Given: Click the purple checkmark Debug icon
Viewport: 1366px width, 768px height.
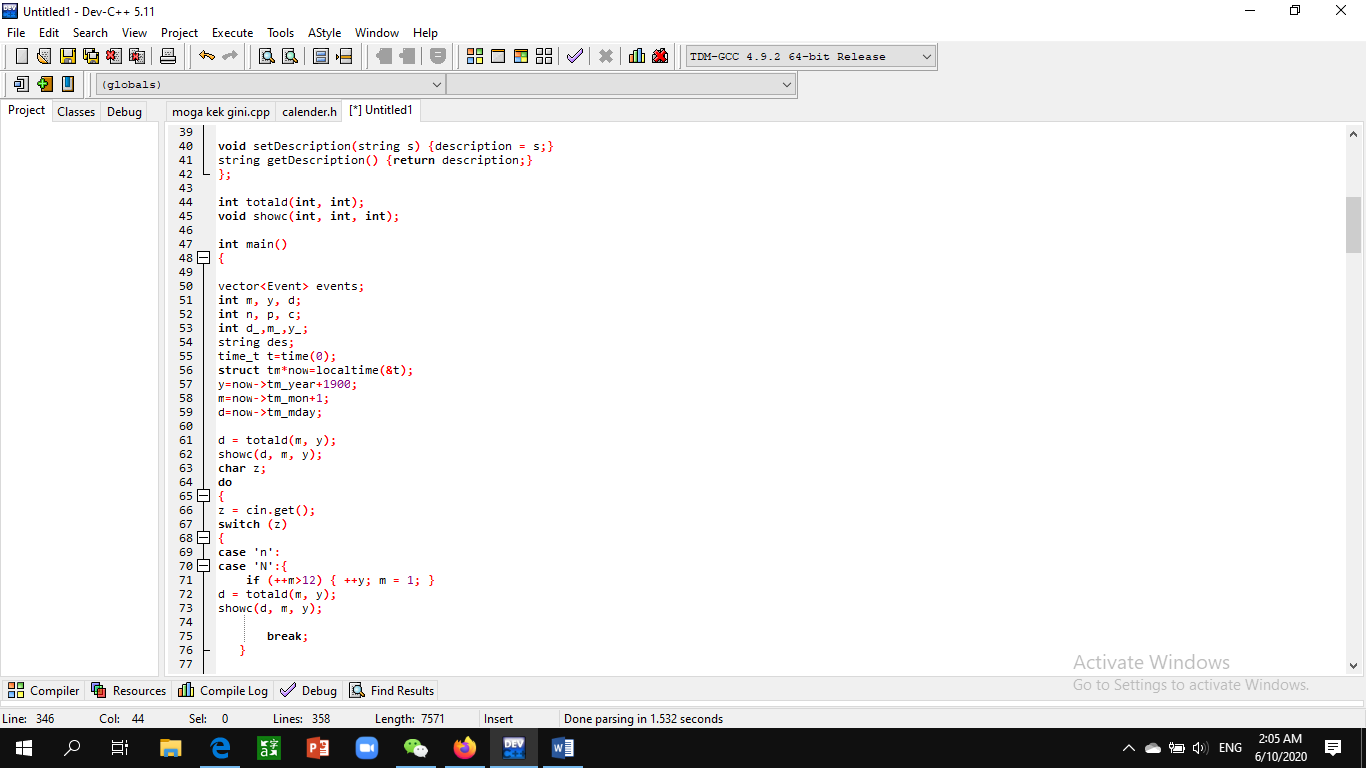Looking at the screenshot, I should click(x=574, y=56).
